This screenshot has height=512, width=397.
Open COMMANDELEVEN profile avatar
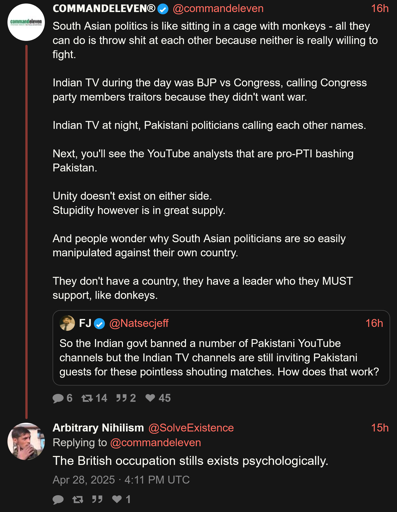26,22
